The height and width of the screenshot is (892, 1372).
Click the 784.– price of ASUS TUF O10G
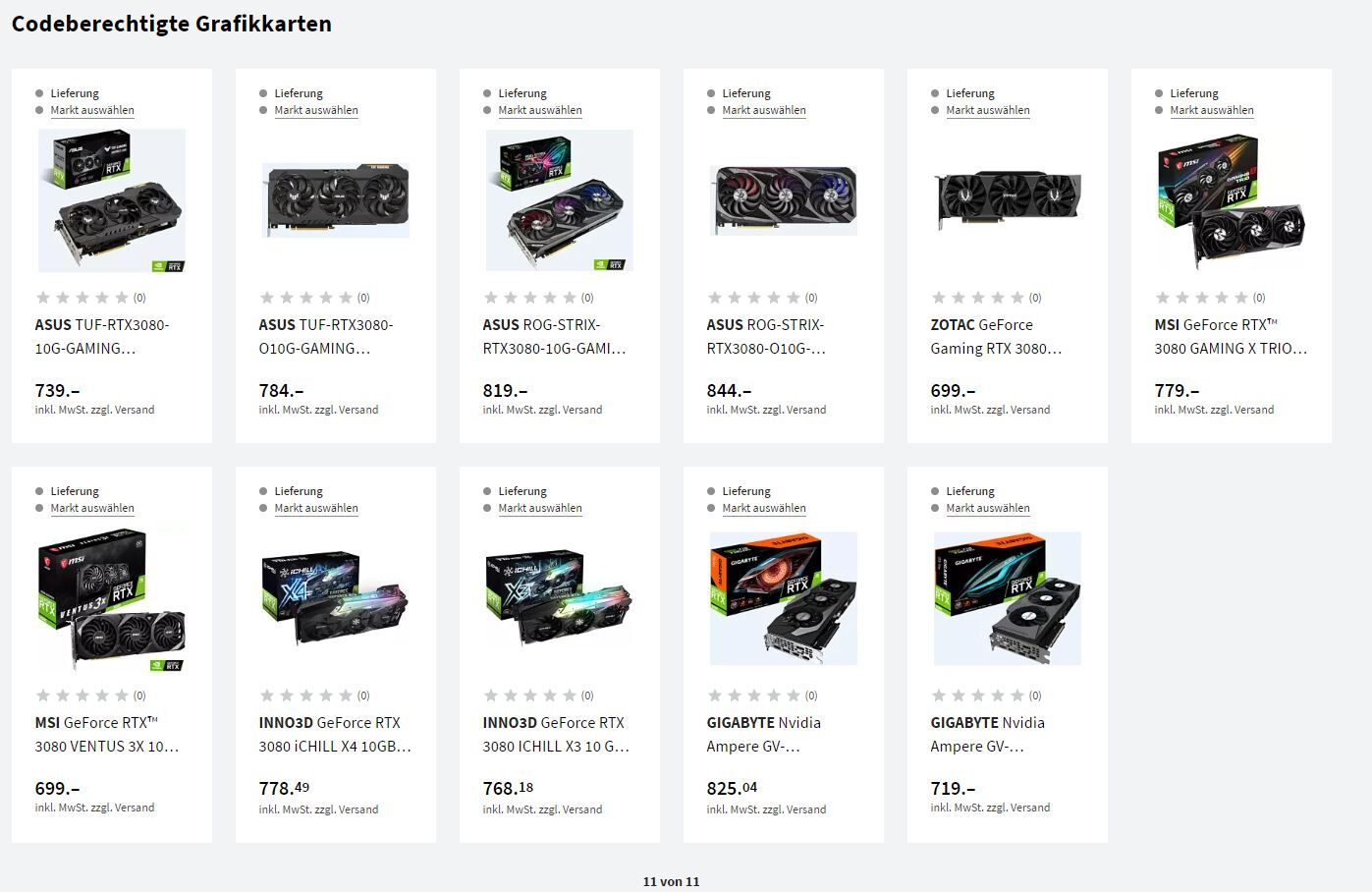pos(281,390)
